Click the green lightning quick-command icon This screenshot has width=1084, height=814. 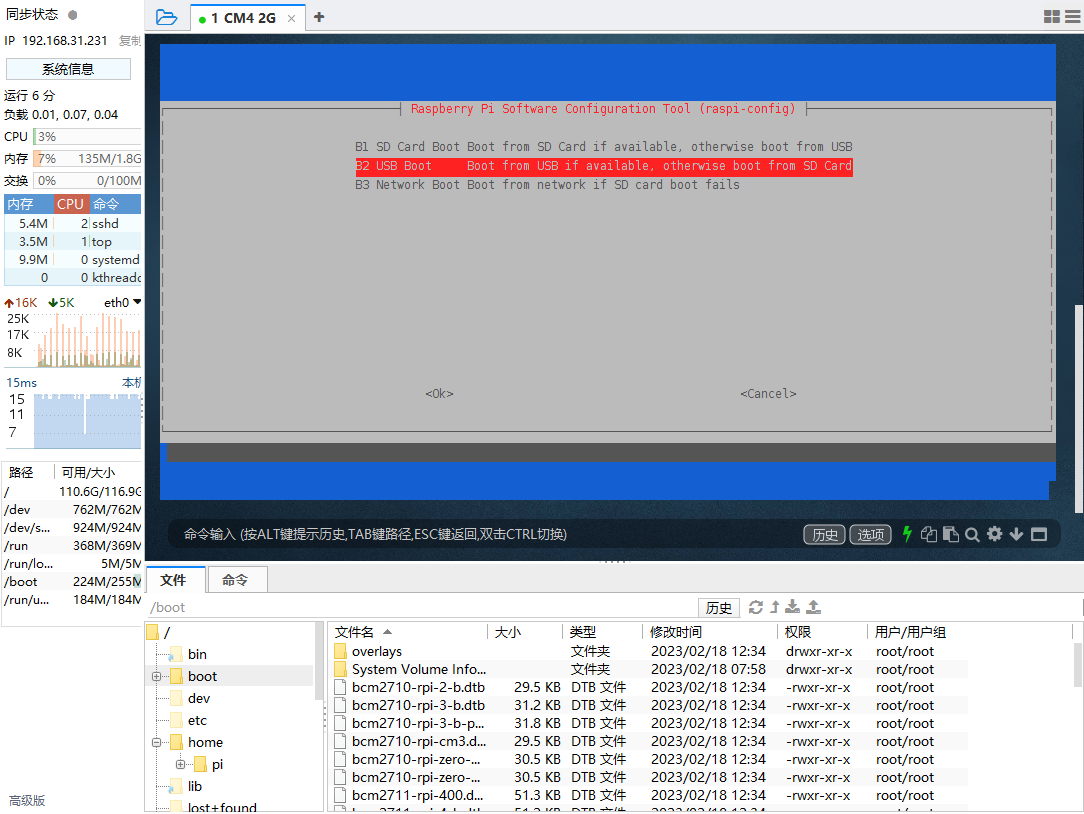coord(907,534)
